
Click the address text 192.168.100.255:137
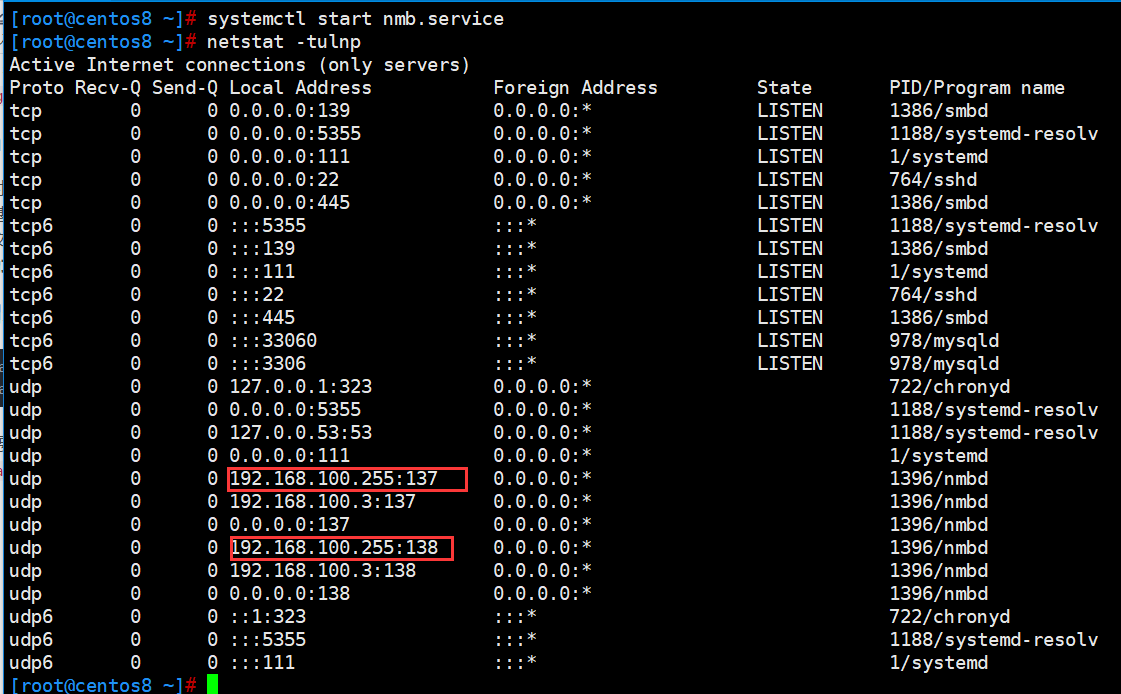point(333,478)
